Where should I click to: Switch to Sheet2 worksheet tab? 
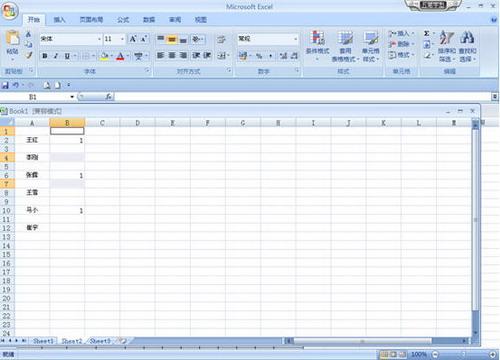[x=72, y=341]
